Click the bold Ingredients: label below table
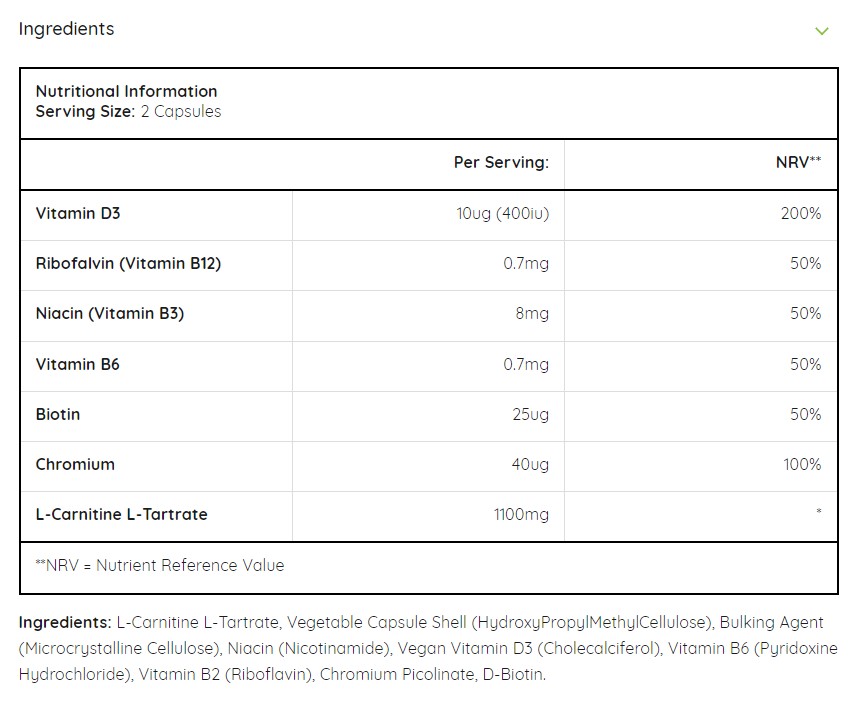Viewport: 867px width, 703px height. tap(65, 622)
